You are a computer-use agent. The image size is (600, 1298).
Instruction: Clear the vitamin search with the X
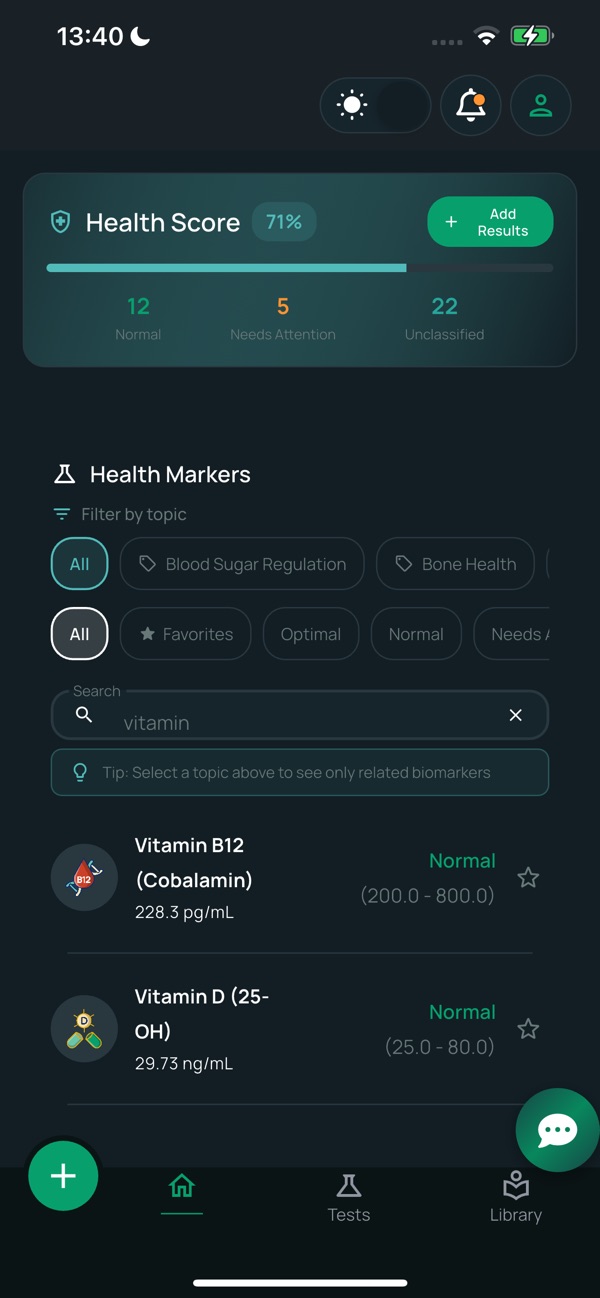point(515,715)
